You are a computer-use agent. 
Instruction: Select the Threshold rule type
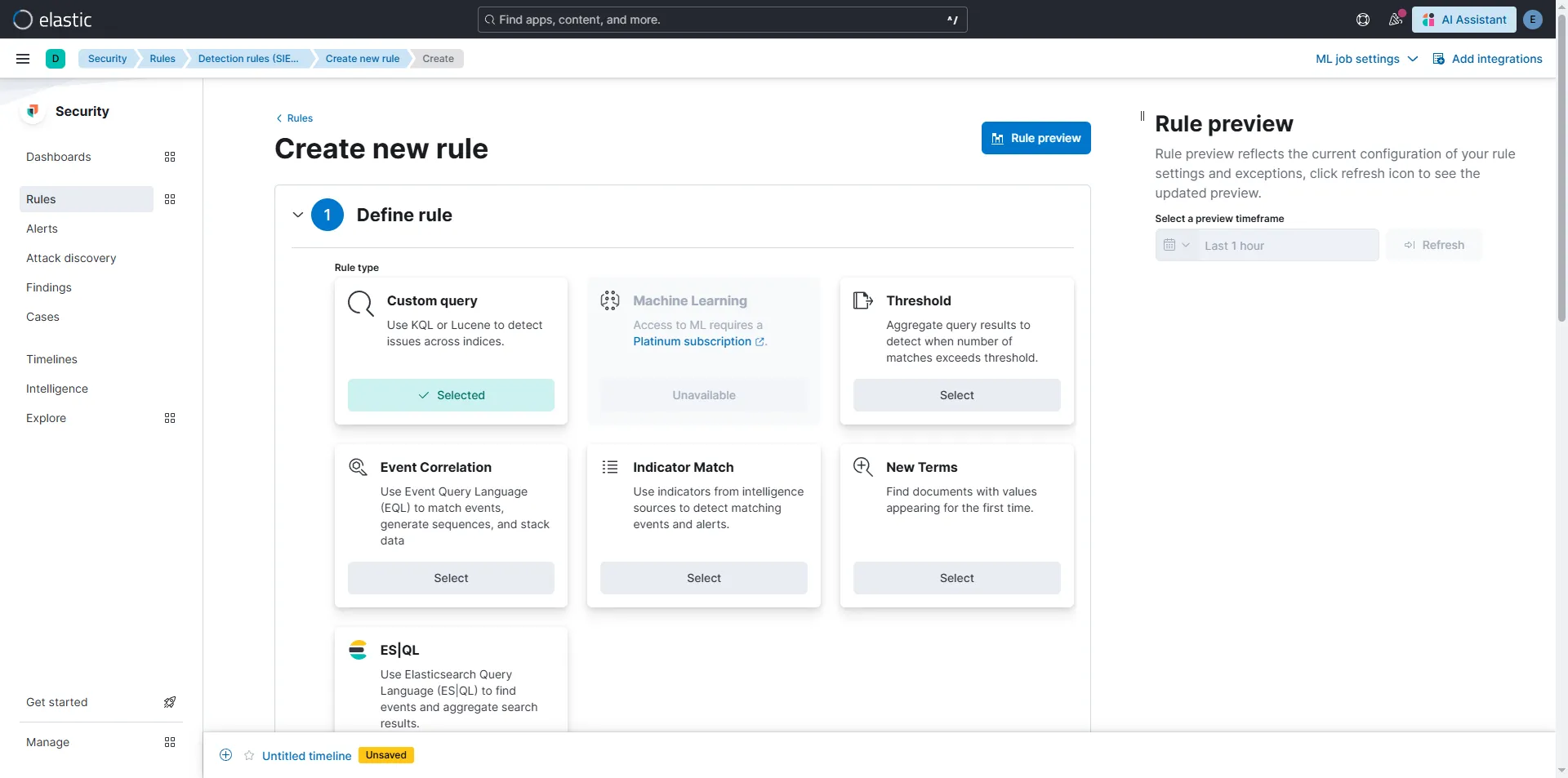pyautogui.click(x=956, y=395)
